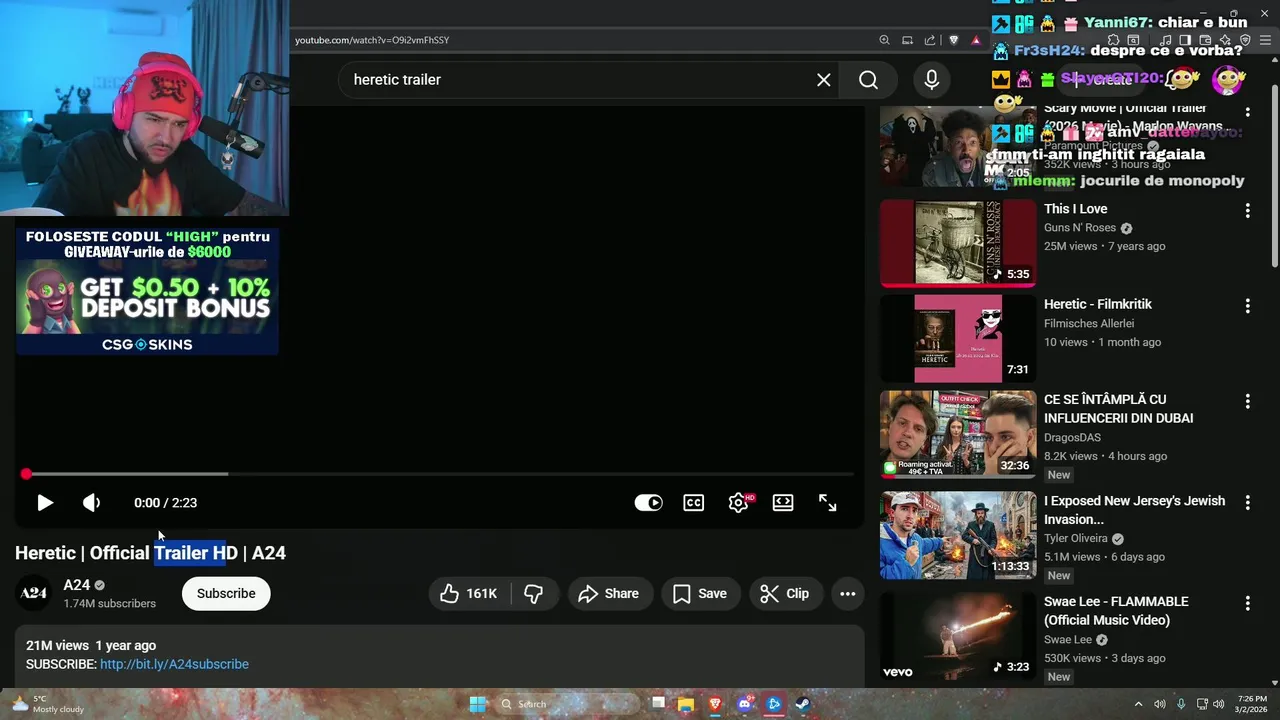Show hidden system tray icons chevron

(x=1138, y=704)
